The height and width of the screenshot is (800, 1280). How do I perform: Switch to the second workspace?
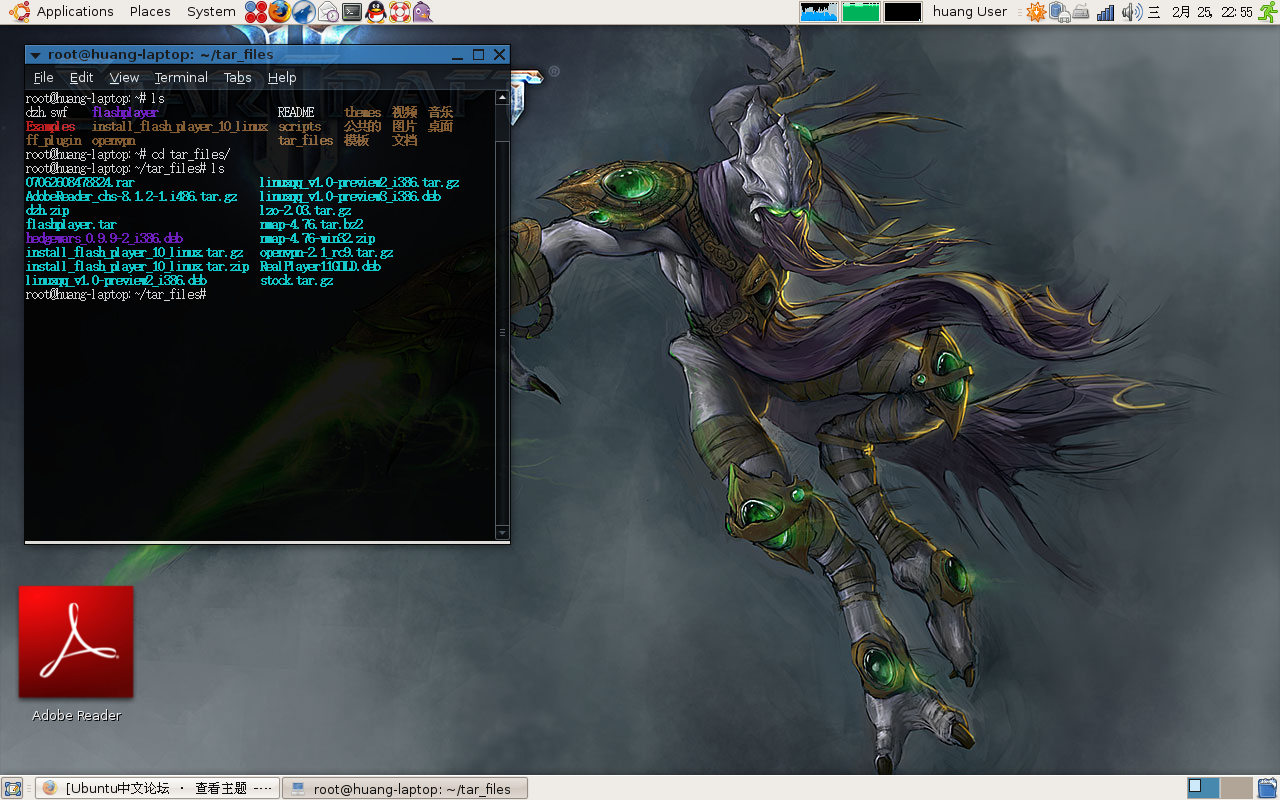point(1236,788)
